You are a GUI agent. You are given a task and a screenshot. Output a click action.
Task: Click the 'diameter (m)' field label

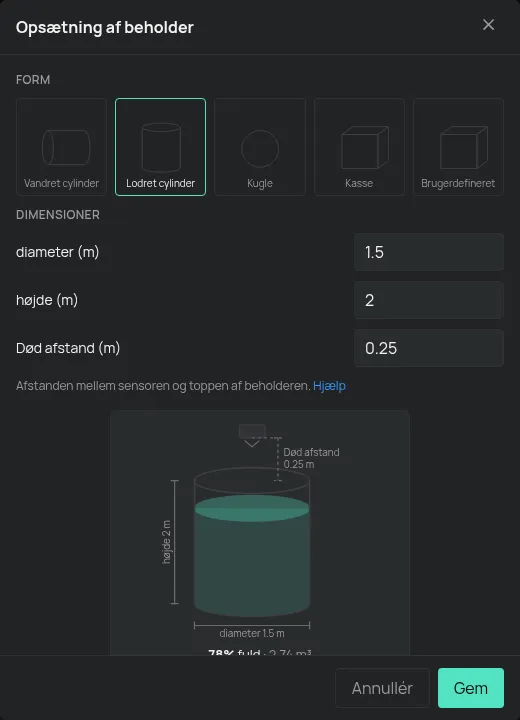click(x=57, y=252)
